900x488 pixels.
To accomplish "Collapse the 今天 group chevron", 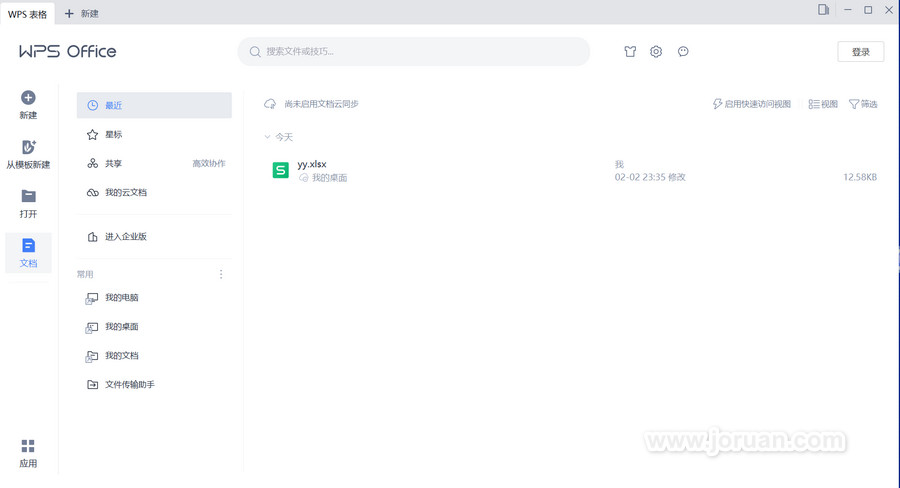I will tap(267, 137).
